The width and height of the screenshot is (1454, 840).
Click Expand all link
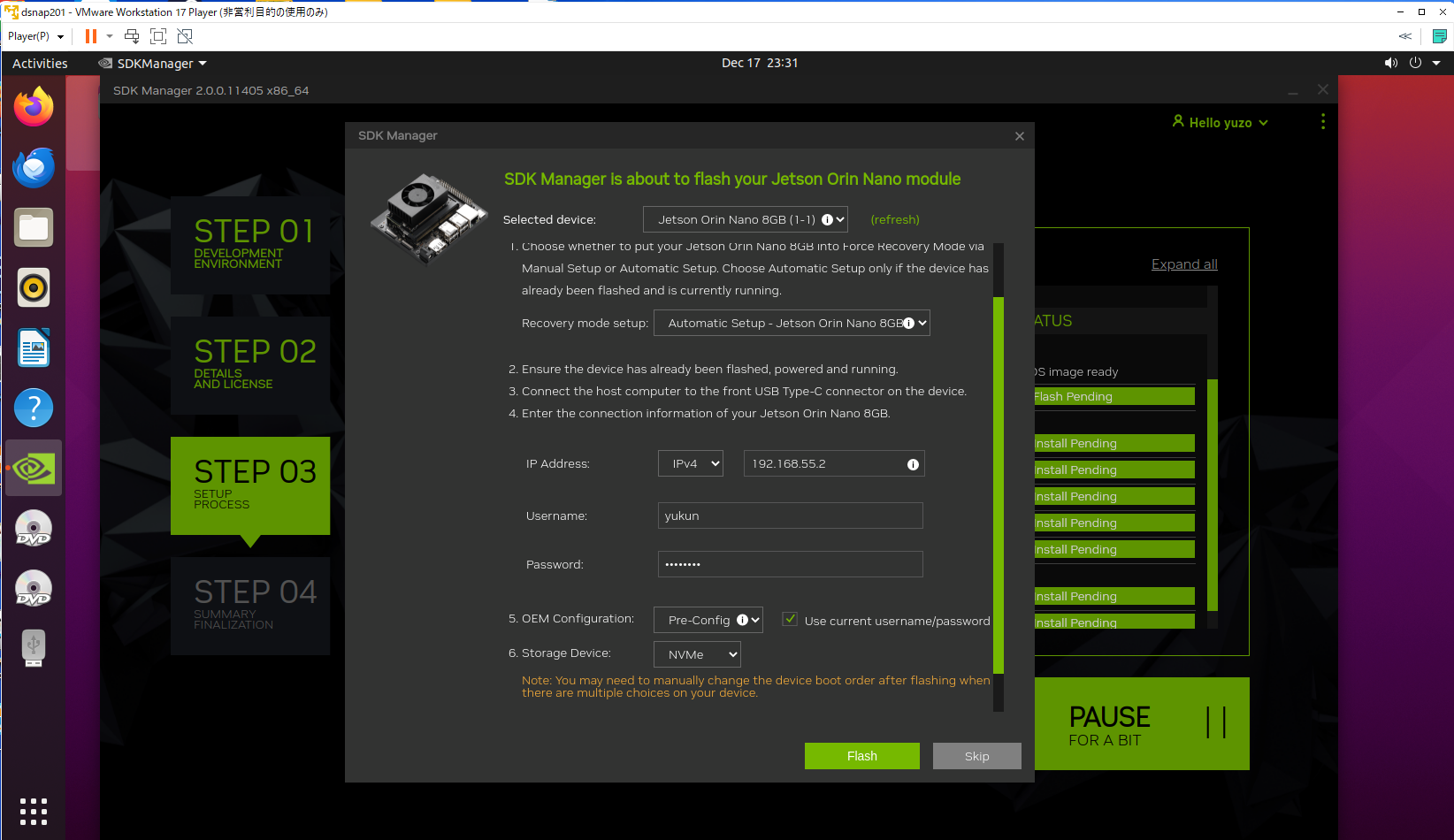click(x=1184, y=263)
